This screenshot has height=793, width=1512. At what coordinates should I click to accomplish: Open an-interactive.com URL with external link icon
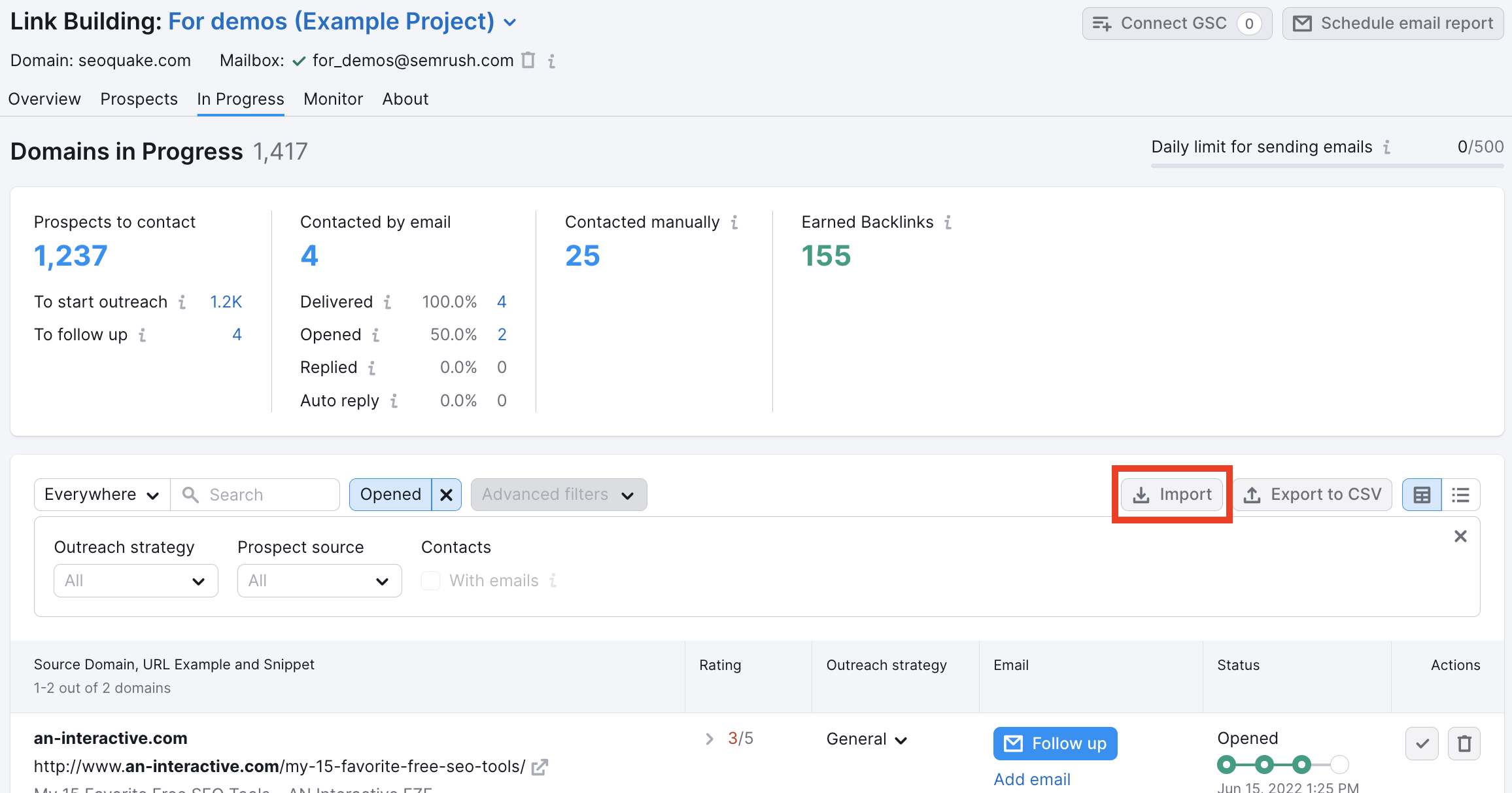(540, 766)
